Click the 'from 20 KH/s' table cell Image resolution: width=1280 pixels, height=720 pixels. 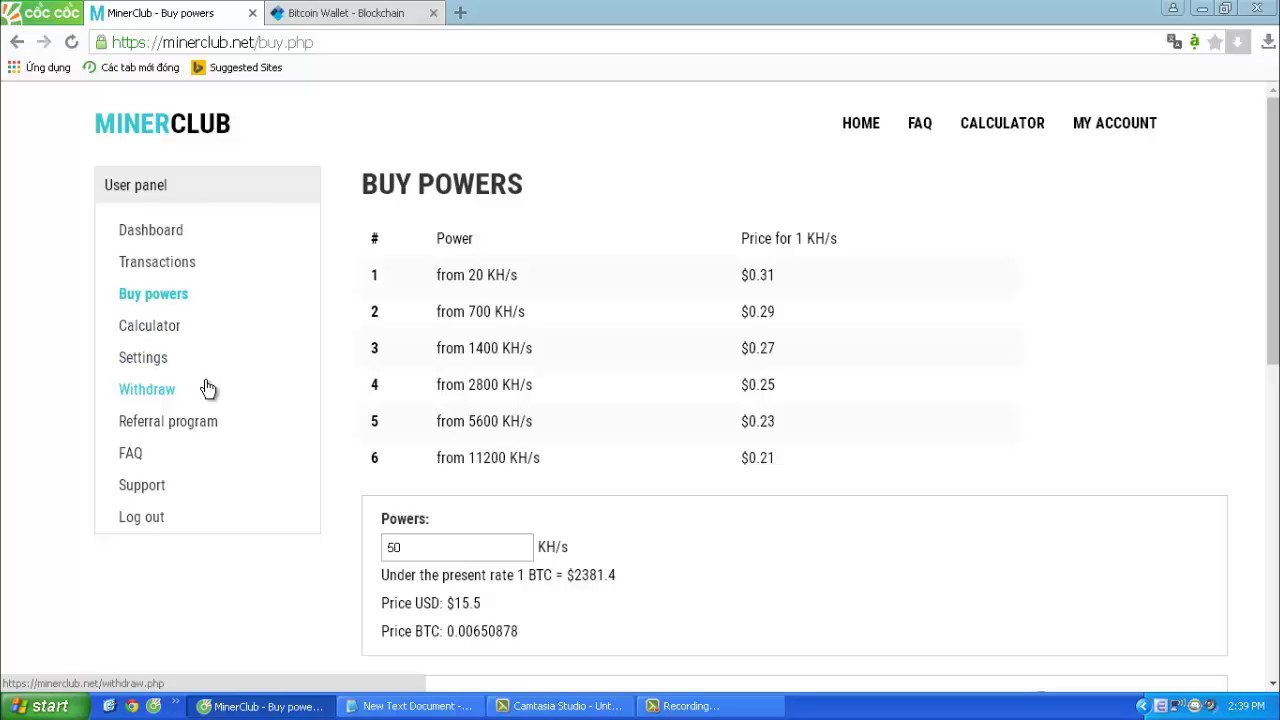point(477,275)
